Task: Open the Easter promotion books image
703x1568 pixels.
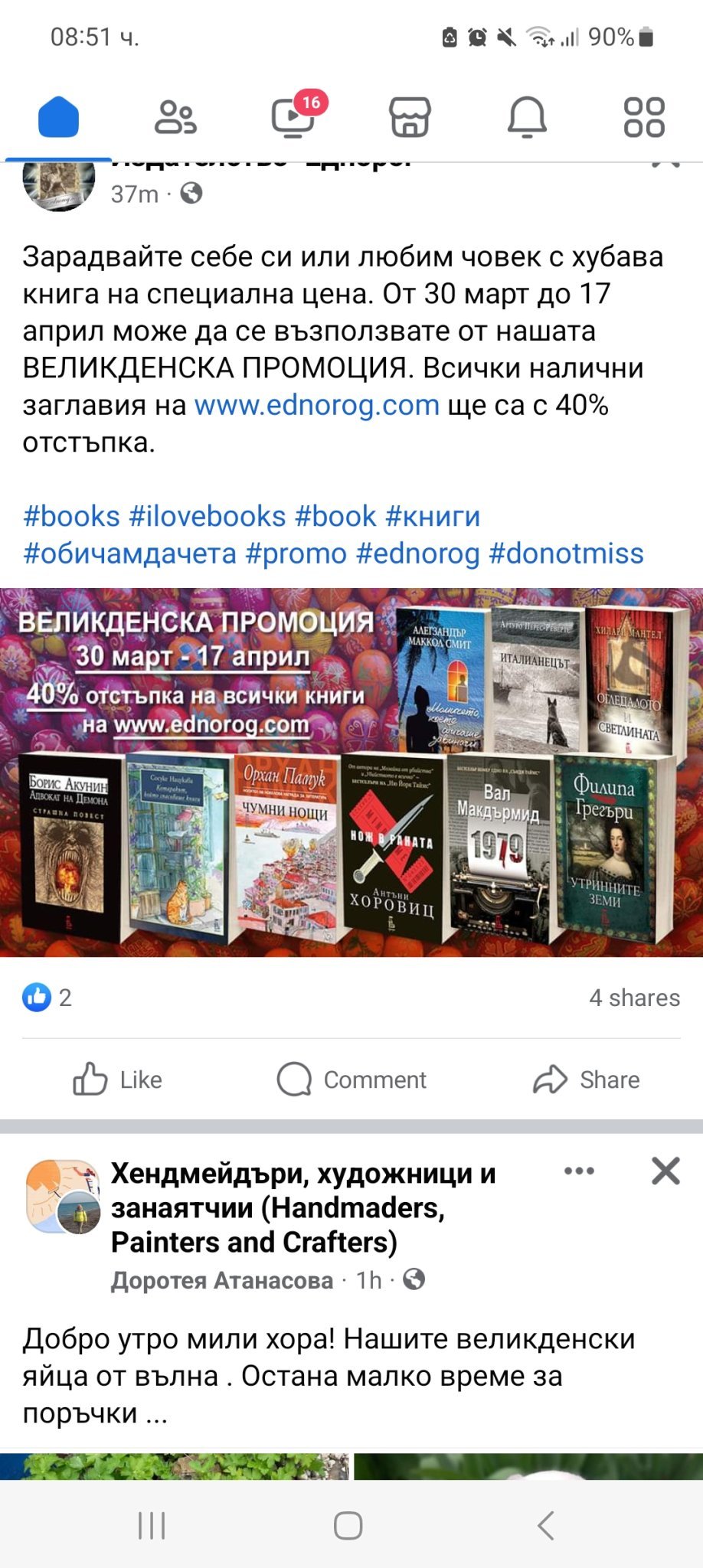Action: [x=351, y=772]
